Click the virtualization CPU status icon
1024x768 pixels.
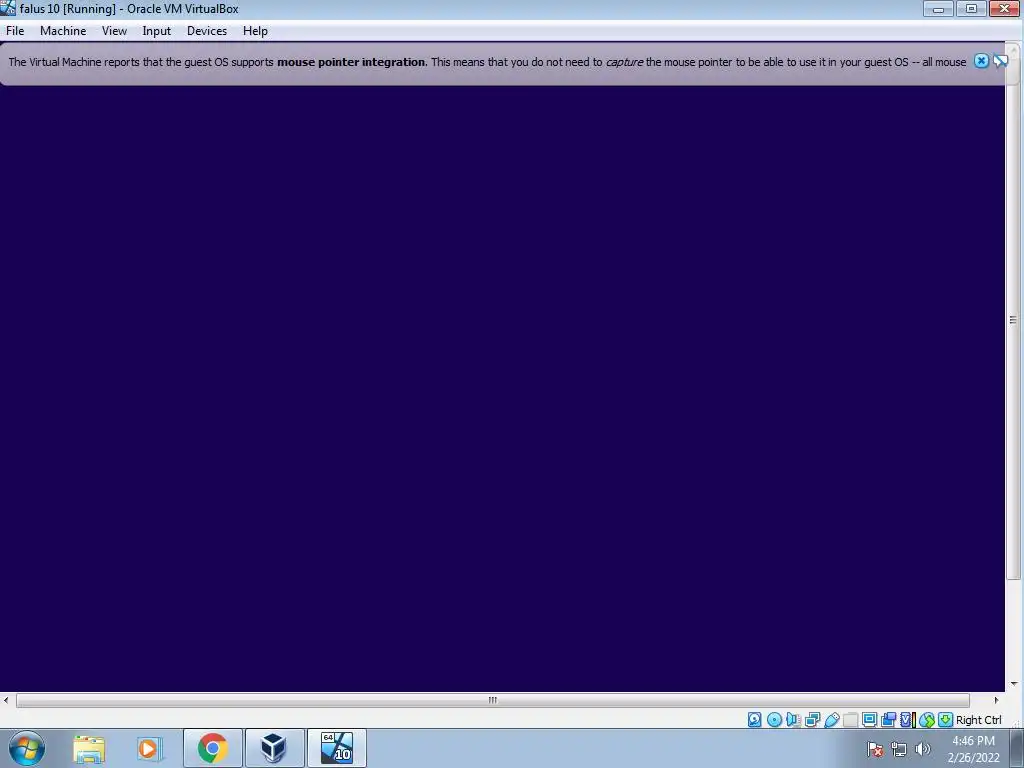click(x=908, y=720)
